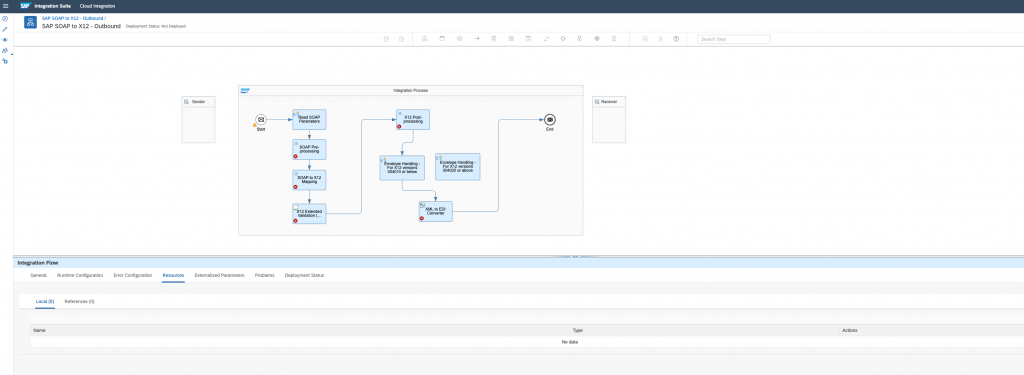This screenshot has height=375, width=1024.
Task: Open the Externalized Parameters tab
Action: tap(219, 276)
